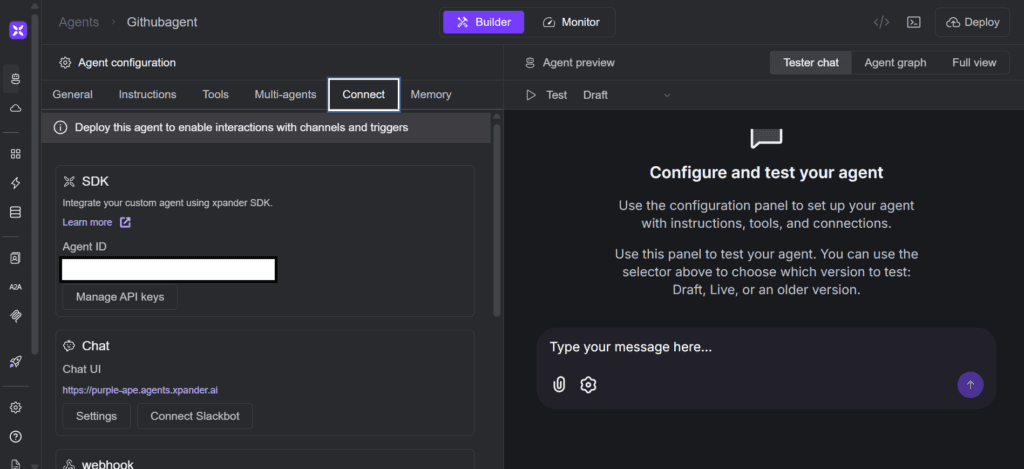Open the lightning bolt icon in sidebar
This screenshot has width=1024, height=469.
click(x=16, y=183)
